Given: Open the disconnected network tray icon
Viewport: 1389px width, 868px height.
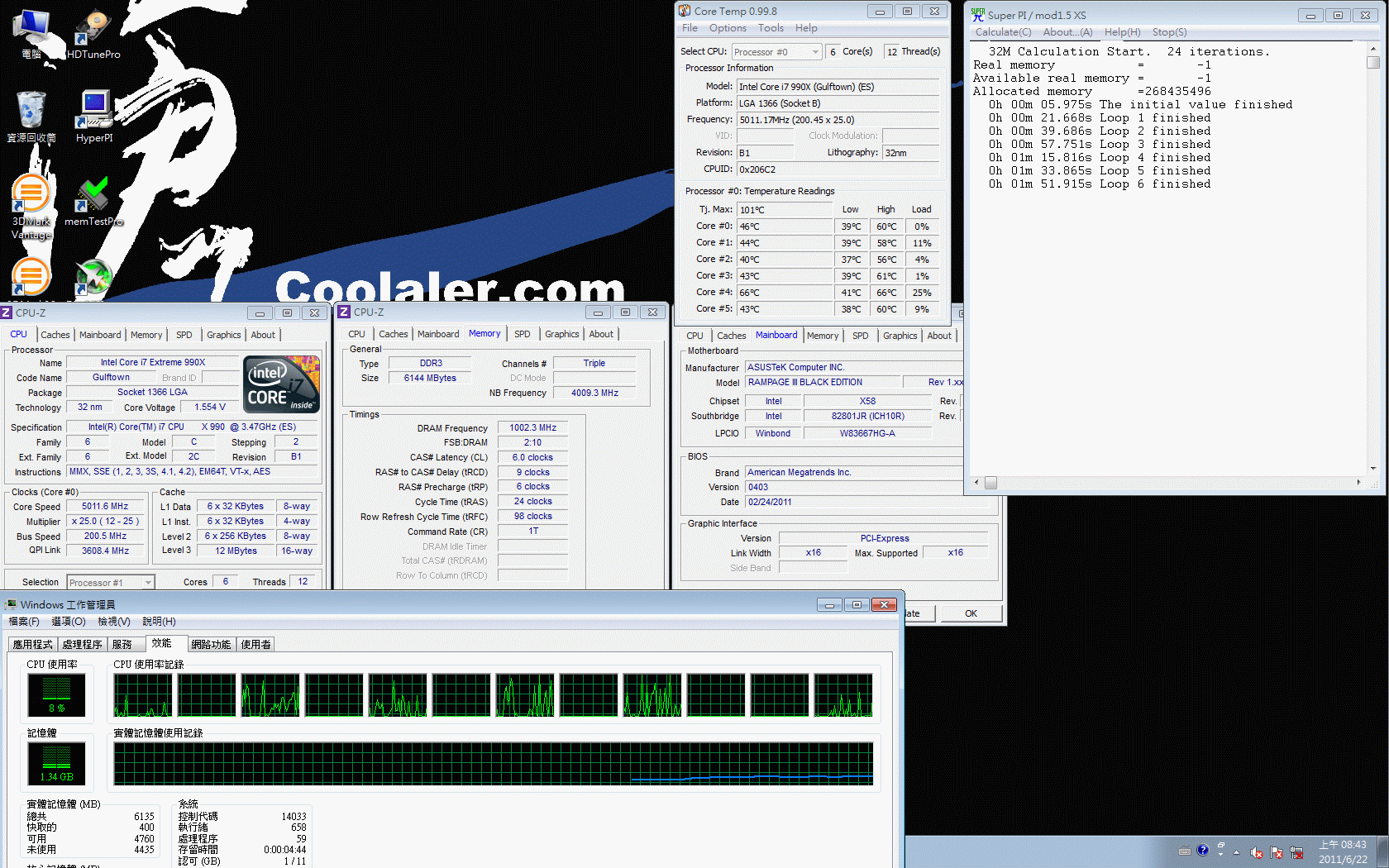Looking at the screenshot, I should (1296, 852).
